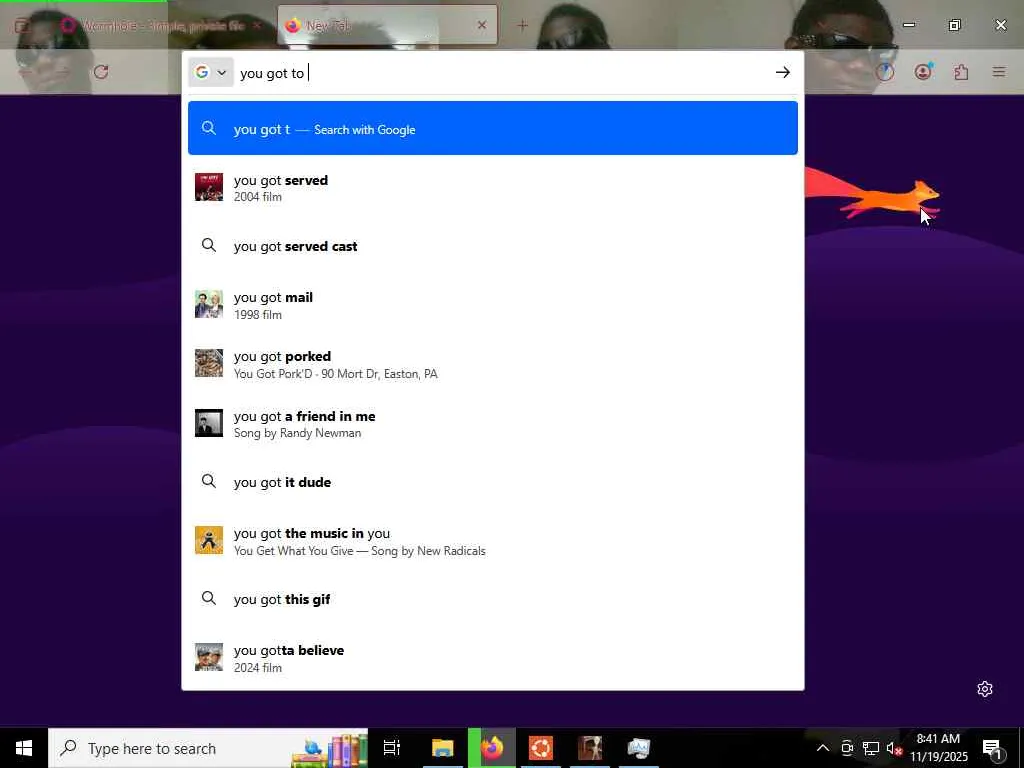The width and height of the screenshot is (1024, 768).
Task: Click the Go arrow in address bar
Action: (x=782, y=72)
